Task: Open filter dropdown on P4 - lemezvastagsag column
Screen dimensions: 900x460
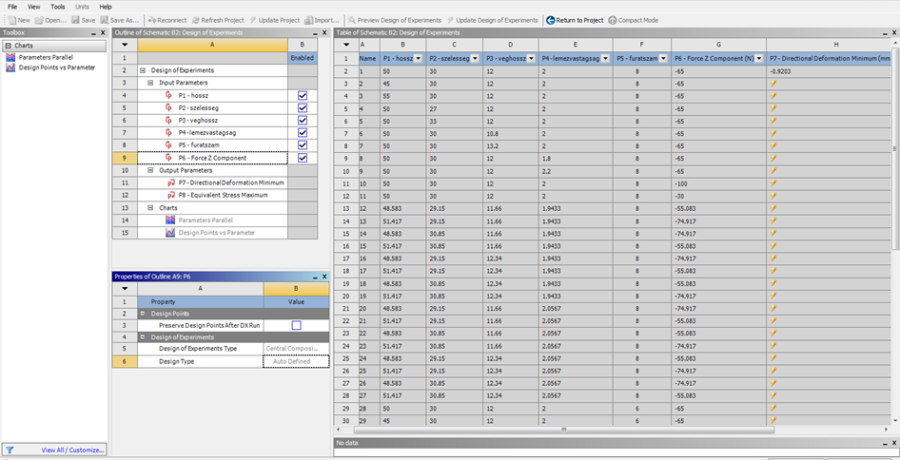Action: 606,59
